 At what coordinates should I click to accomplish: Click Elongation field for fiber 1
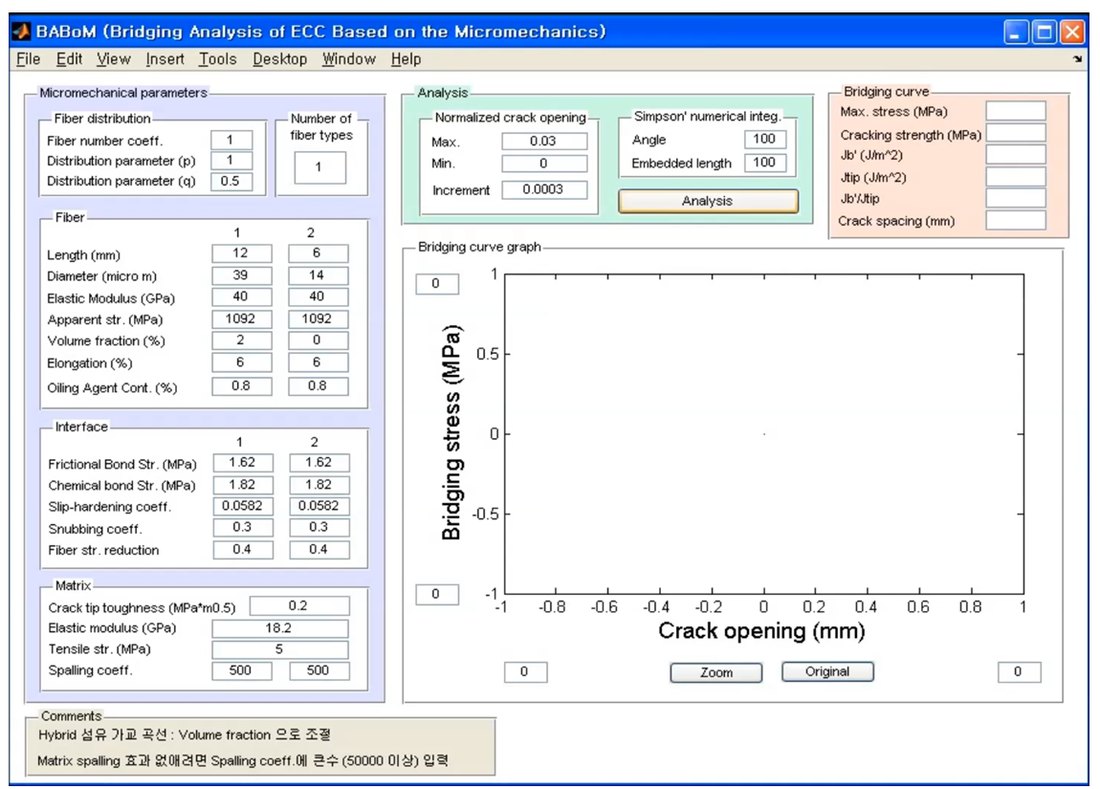tap(241, 363)
